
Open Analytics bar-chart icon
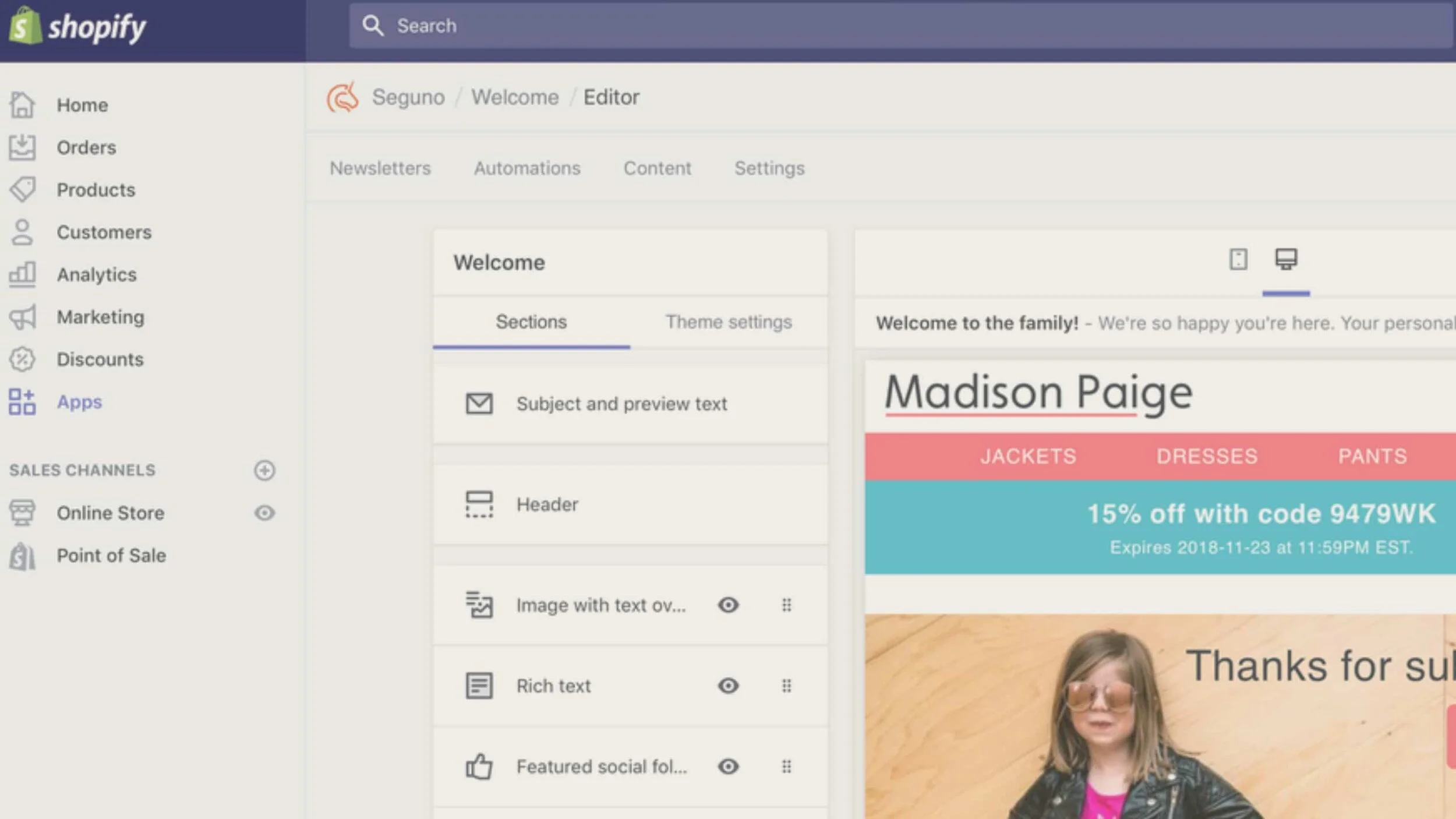coord(22,274)
